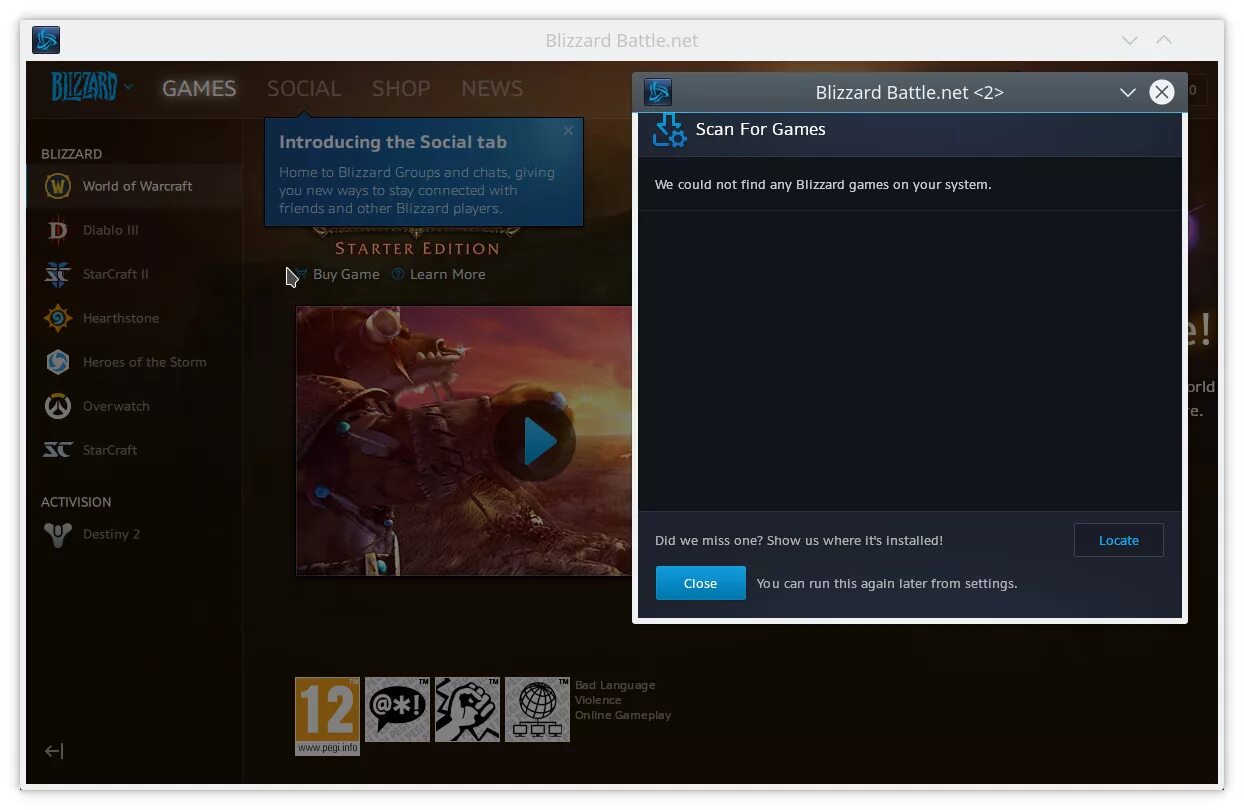Image resolution: width=1244 pixels, height=810 pixels.
Task: Select the Overwatch game icon
Action: coord(58,406)
